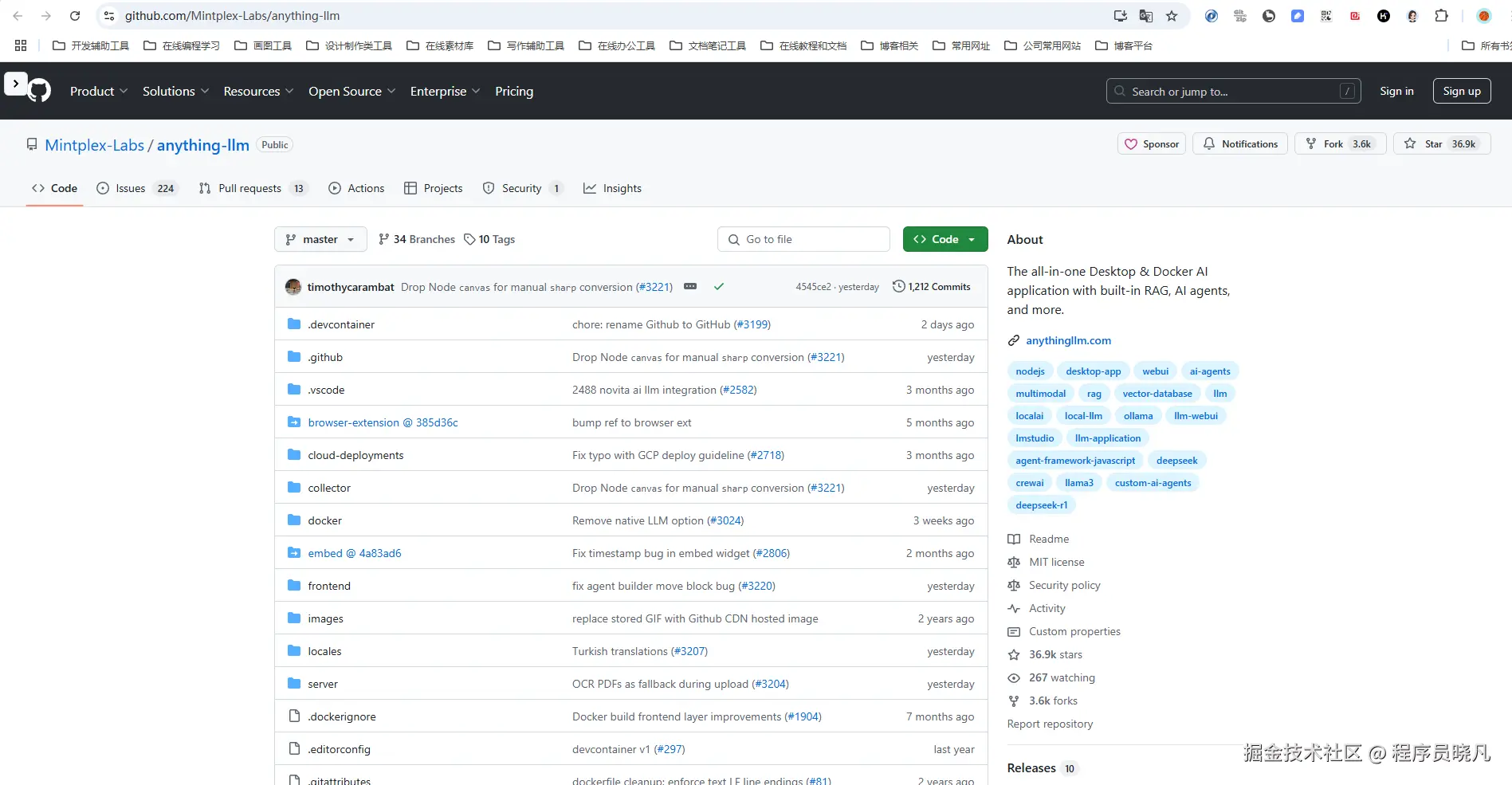The image size is (1512, 785).
Task: Click the Sign in link
Action: click(1396, 91)
